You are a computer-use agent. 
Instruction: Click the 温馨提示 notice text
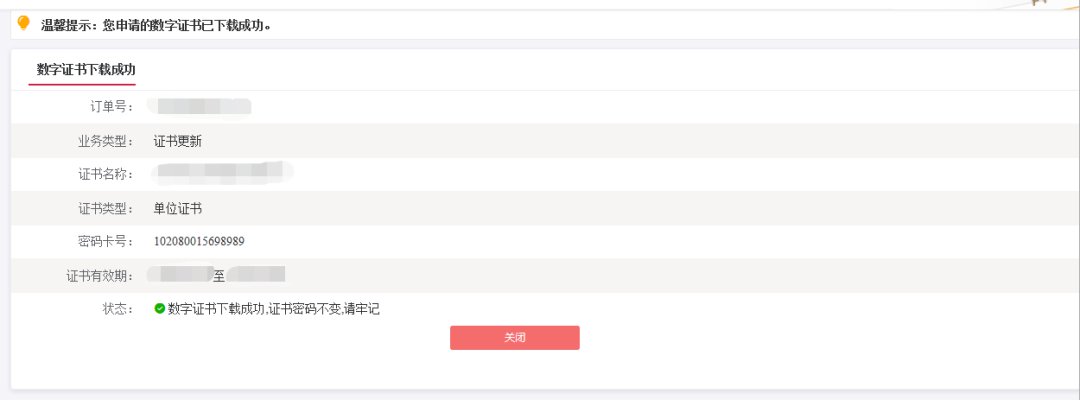[156, 24]
